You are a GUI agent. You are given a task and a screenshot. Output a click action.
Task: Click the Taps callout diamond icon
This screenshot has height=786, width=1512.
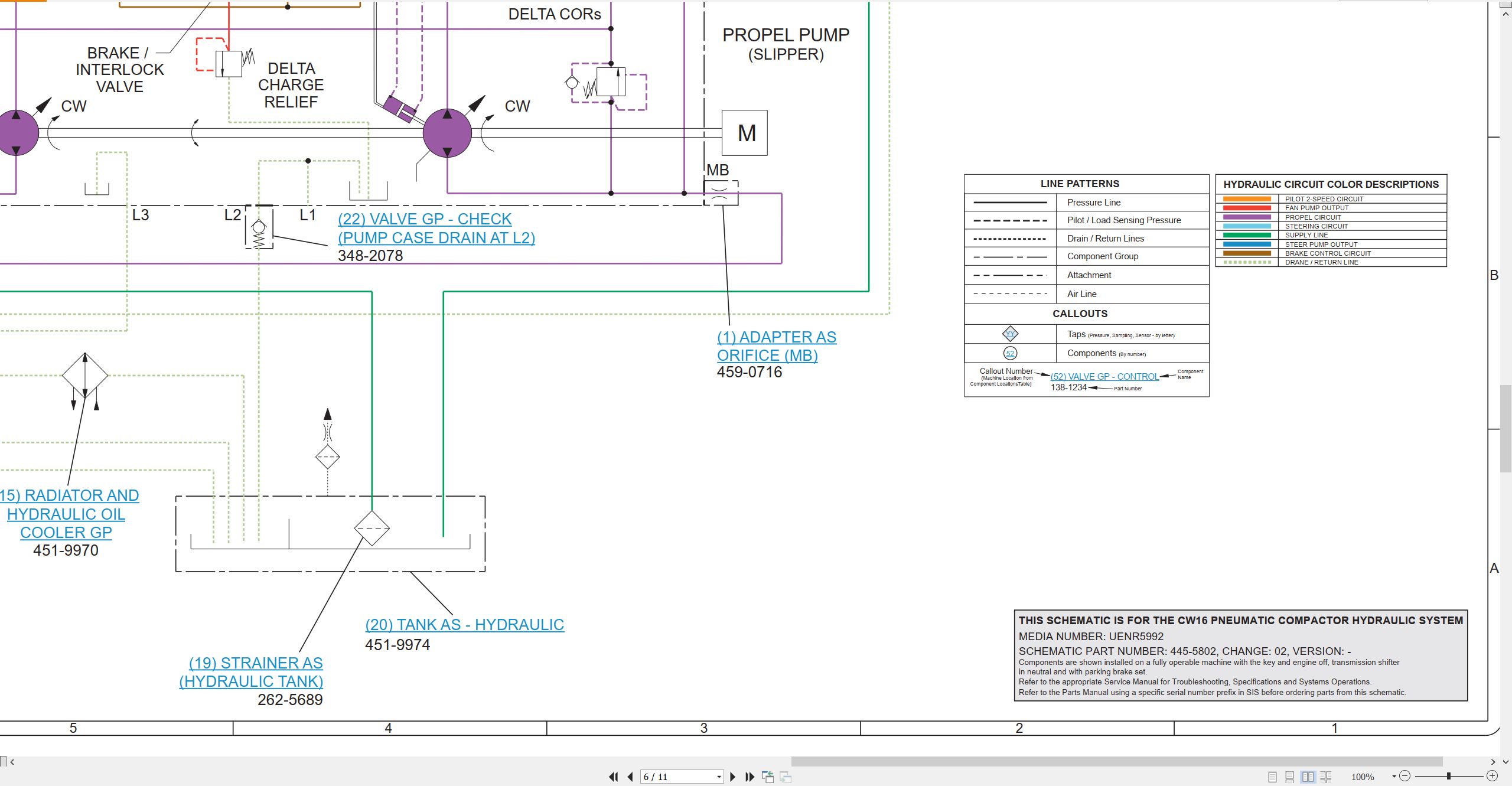click(x=1010, y=334)
